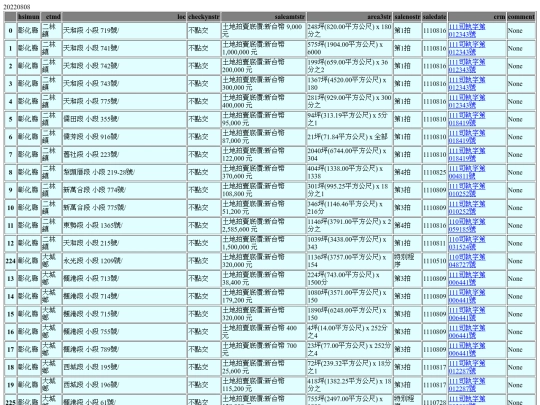
Task: Select the index cell 224
Action: pyautogui.click(x=10, y=261)
